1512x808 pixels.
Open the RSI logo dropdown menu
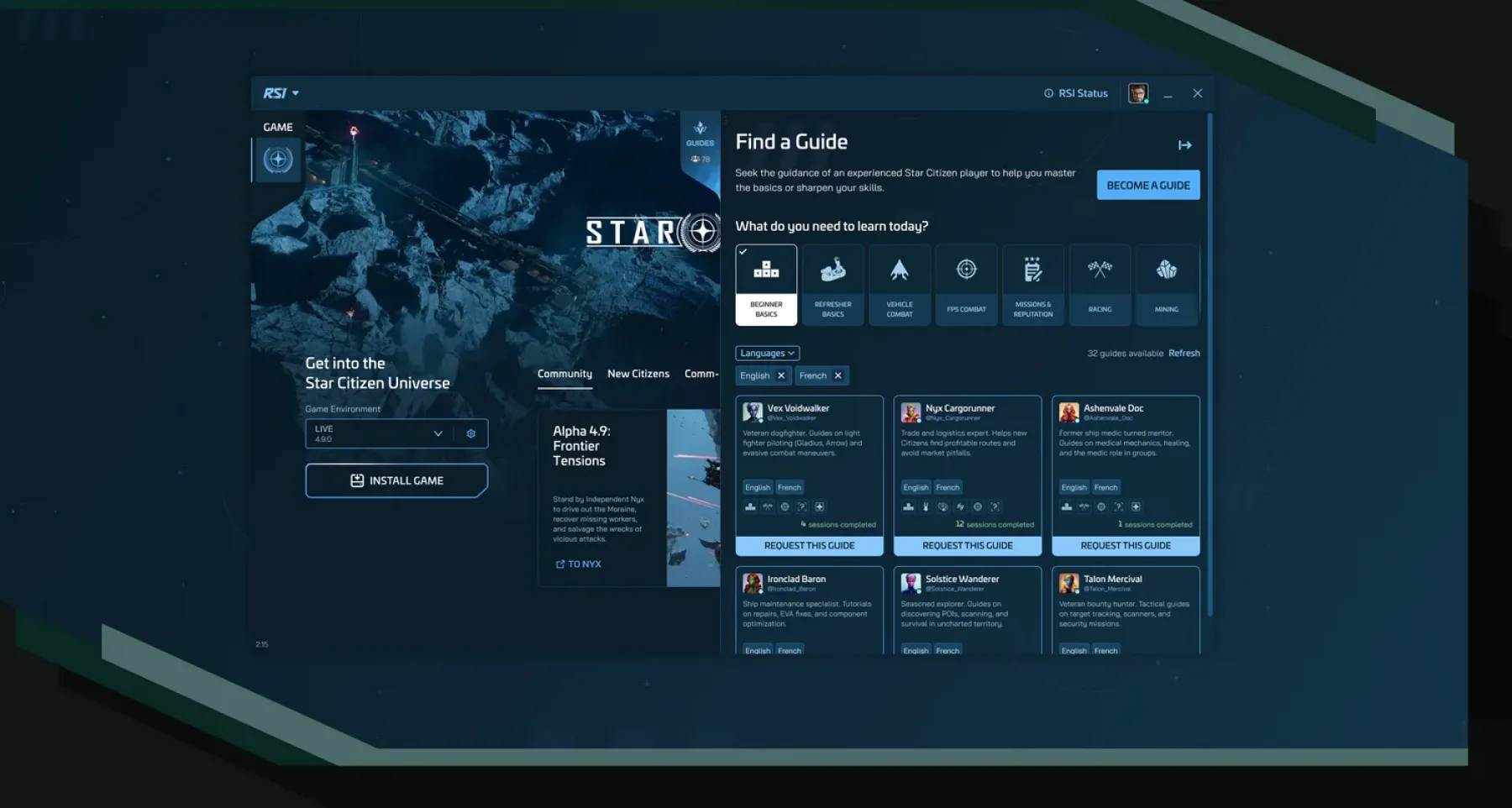(281, 93)
